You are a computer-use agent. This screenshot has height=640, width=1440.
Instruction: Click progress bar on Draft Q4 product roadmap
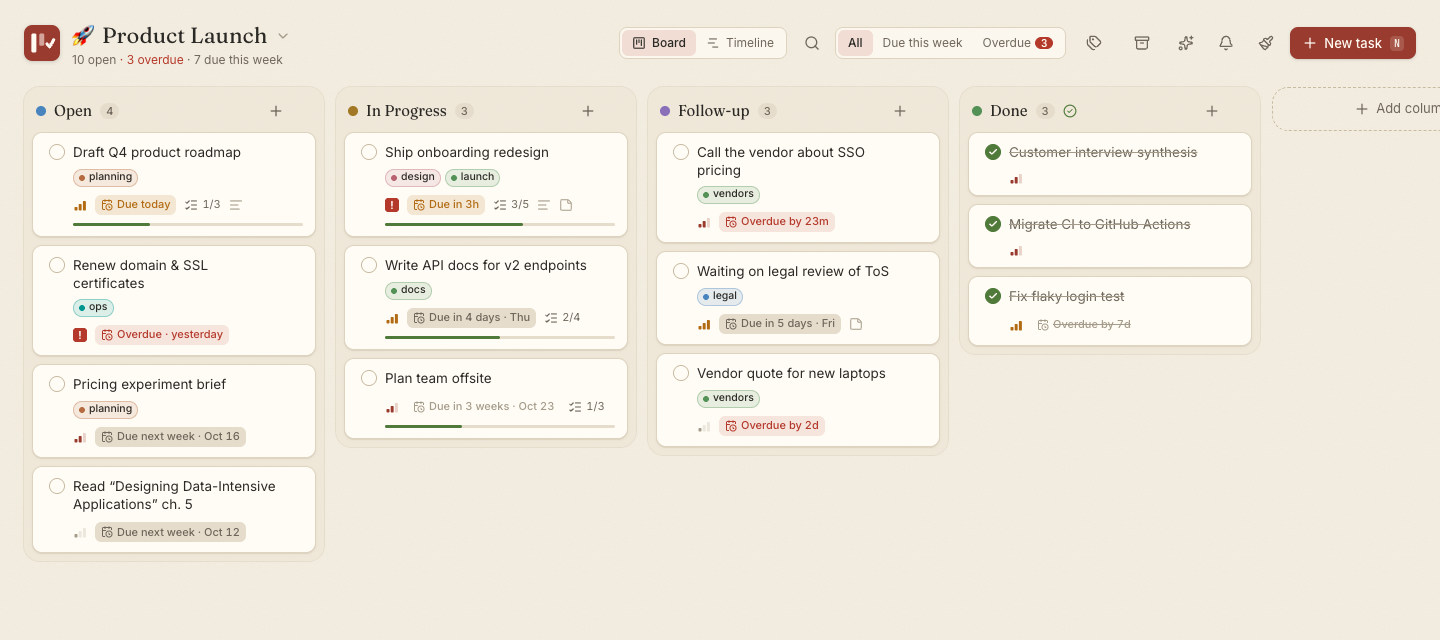188,225
